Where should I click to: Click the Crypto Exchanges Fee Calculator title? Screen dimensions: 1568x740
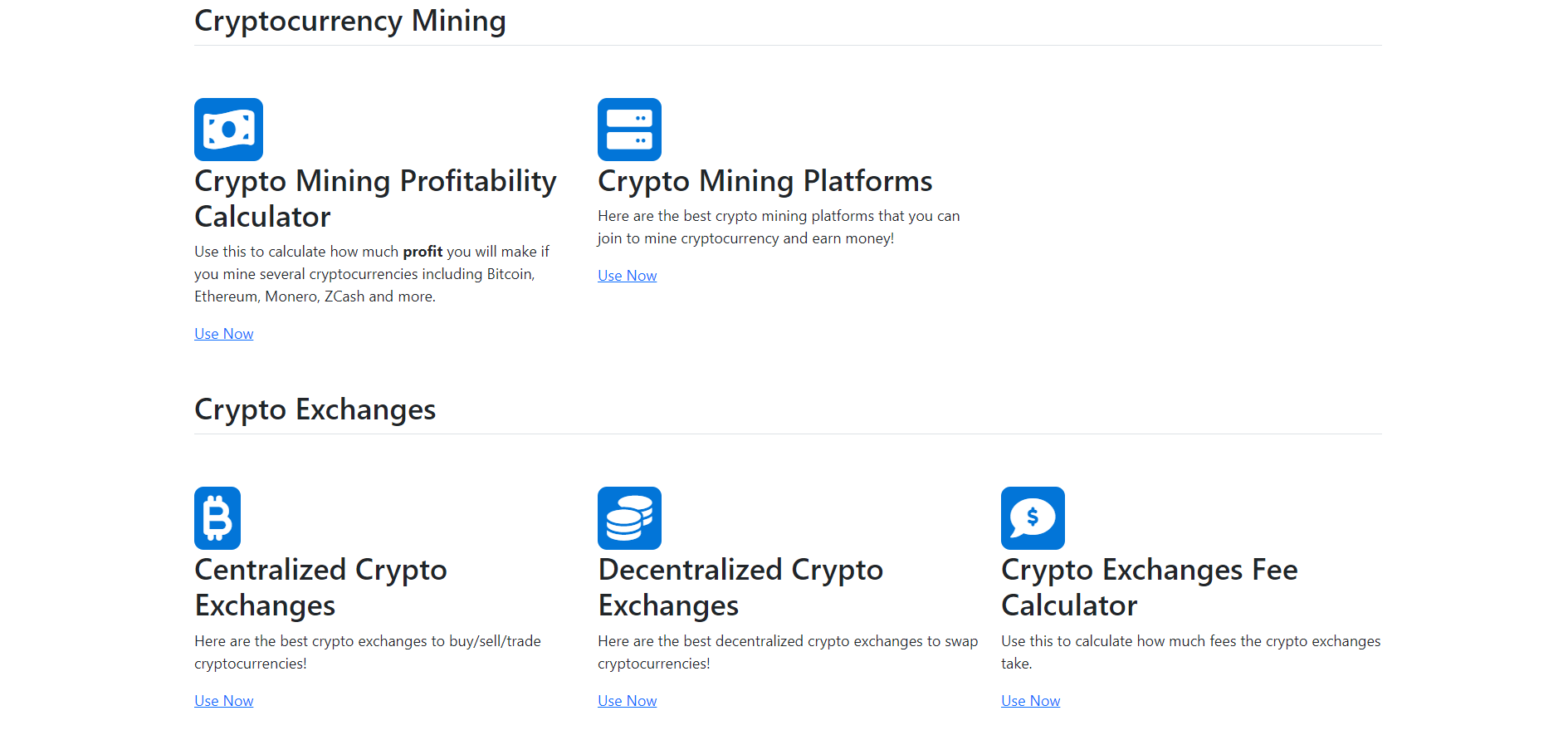coord(1149,587)
